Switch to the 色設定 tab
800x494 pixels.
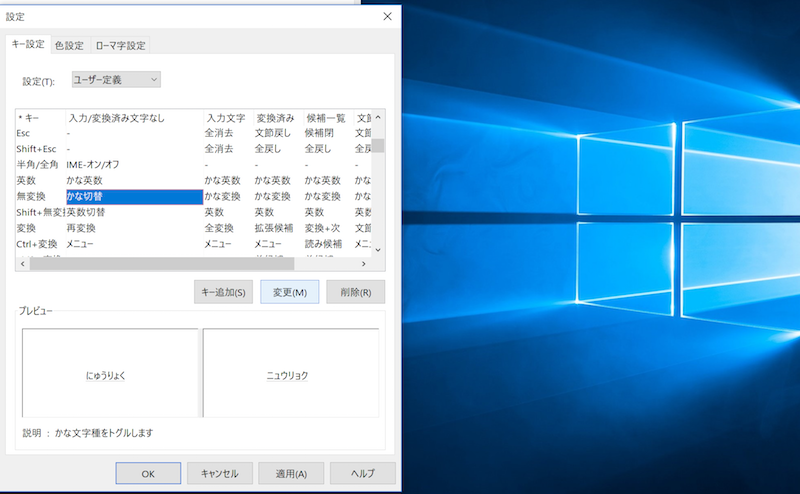[x=69, y=45]
